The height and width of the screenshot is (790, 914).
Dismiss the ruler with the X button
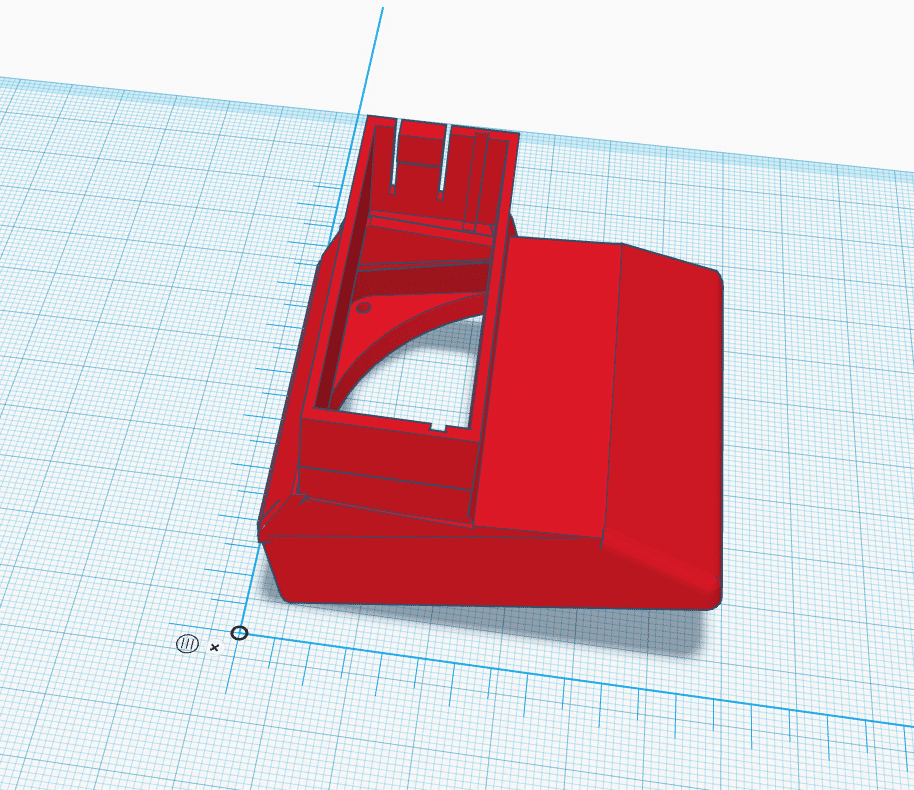pos(214,648)
